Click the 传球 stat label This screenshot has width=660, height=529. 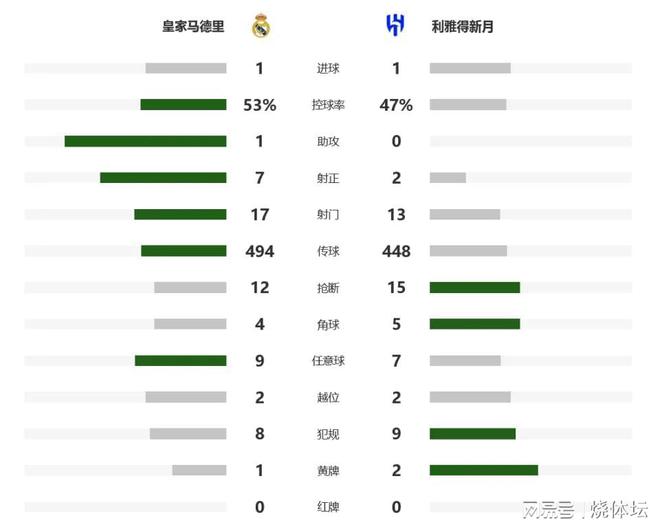click(328, 251)
